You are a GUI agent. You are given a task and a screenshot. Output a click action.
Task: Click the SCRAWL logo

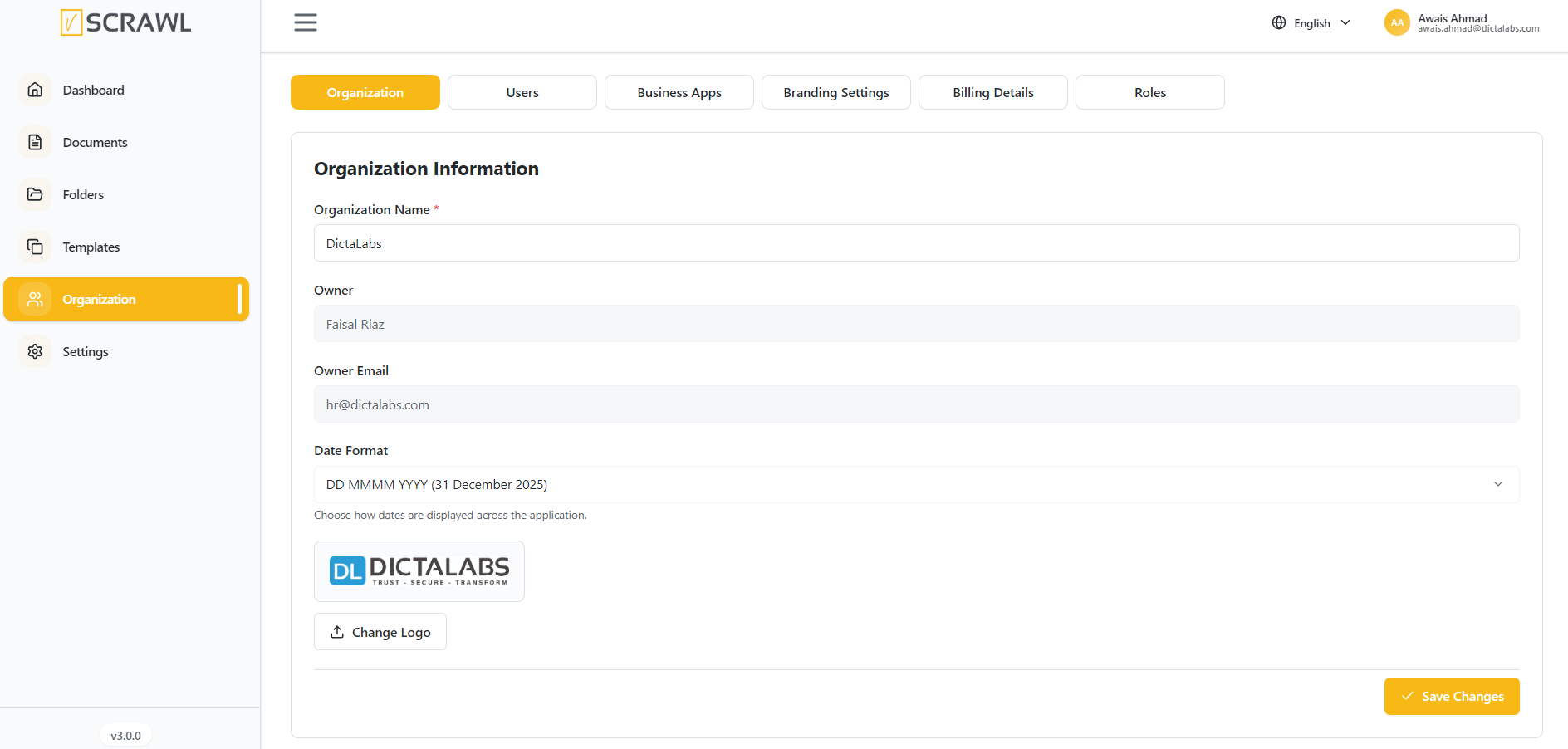click(x=125, y=22)
